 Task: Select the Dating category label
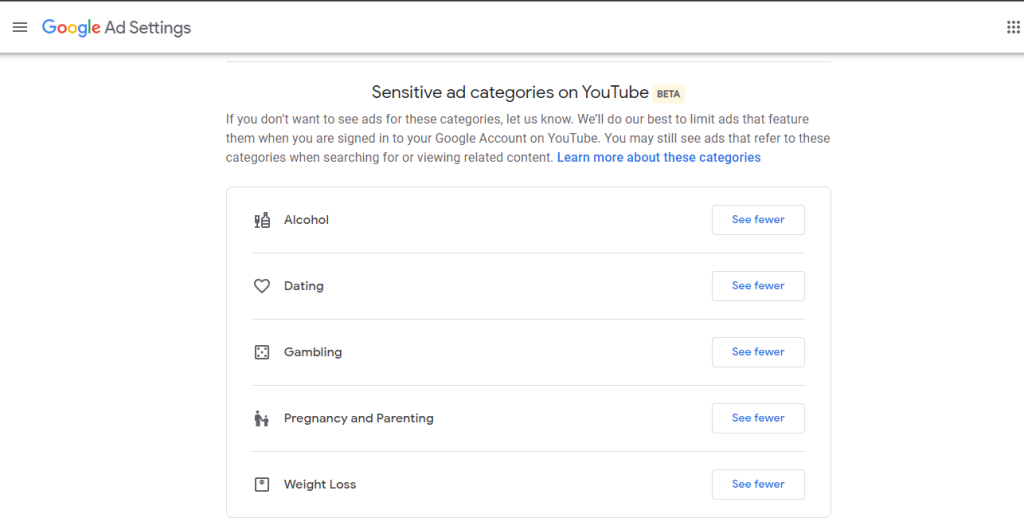point(303,286)
